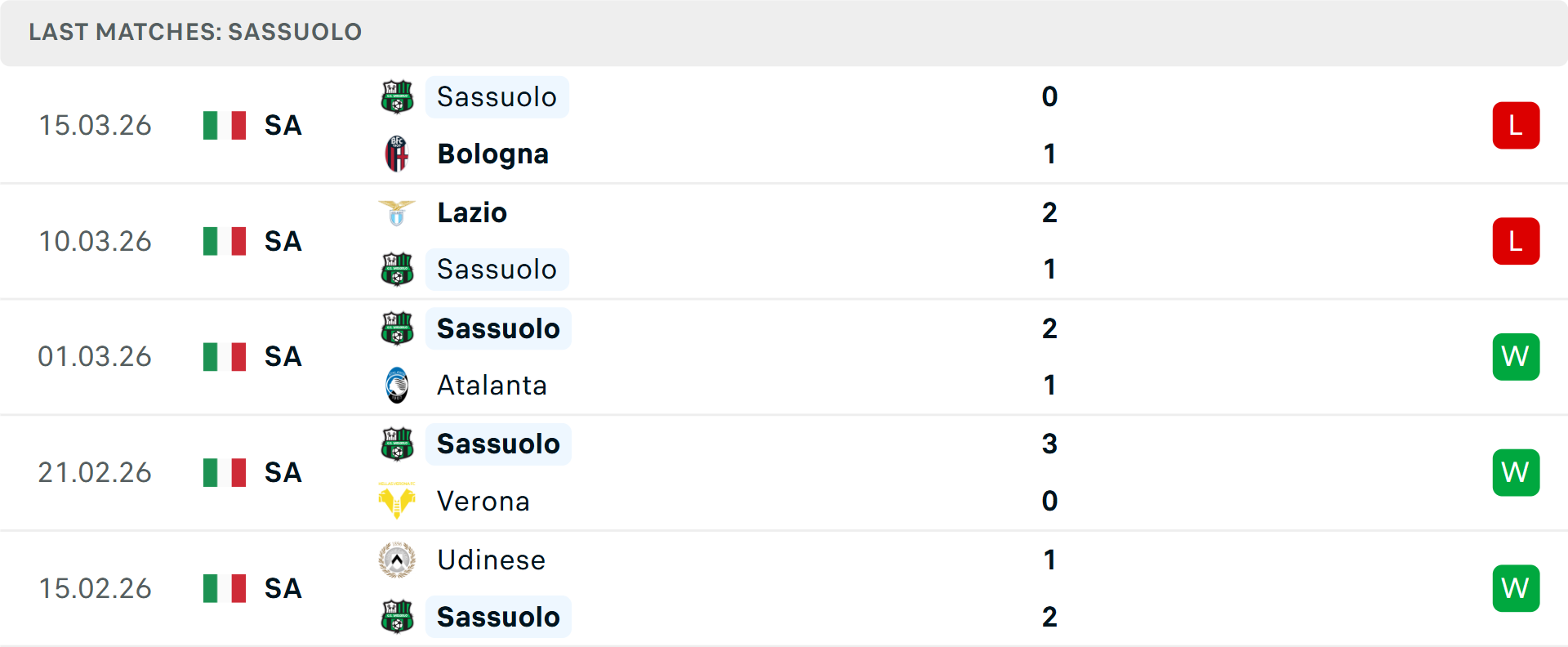Click the W indicator for the Verona match
1568x647 pixels.
pyautogui.click(x=1516, y=472)
